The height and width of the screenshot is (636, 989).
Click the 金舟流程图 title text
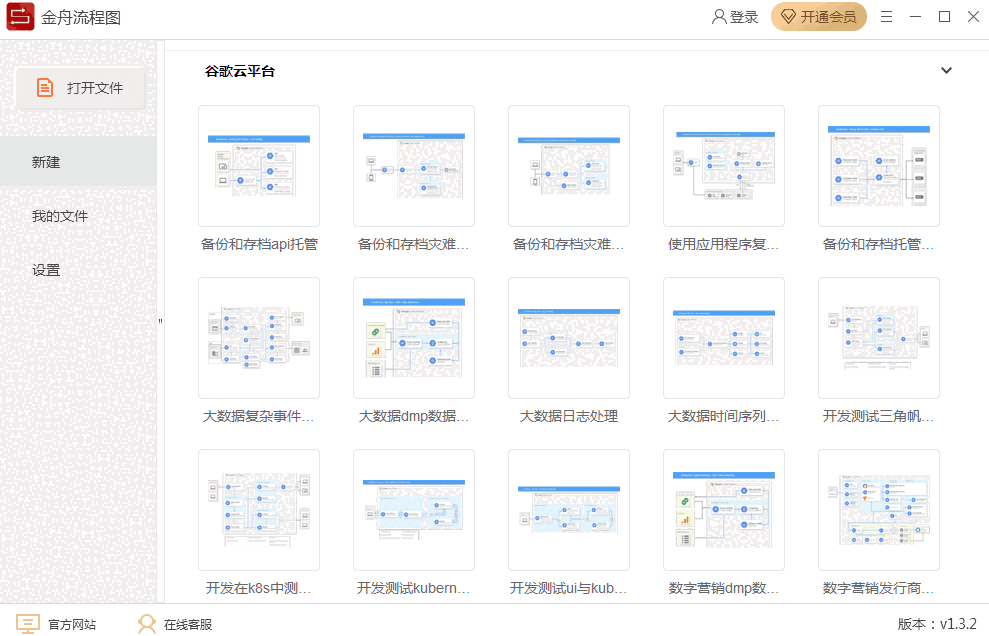point(81,17)
